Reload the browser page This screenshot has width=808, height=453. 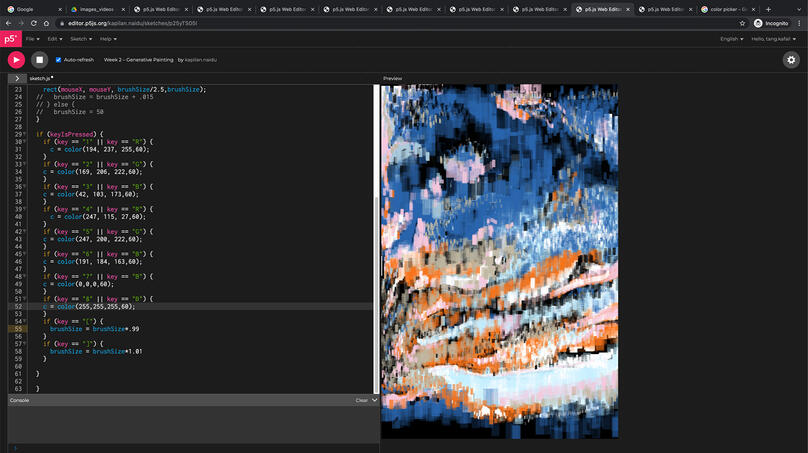[34, 23]
